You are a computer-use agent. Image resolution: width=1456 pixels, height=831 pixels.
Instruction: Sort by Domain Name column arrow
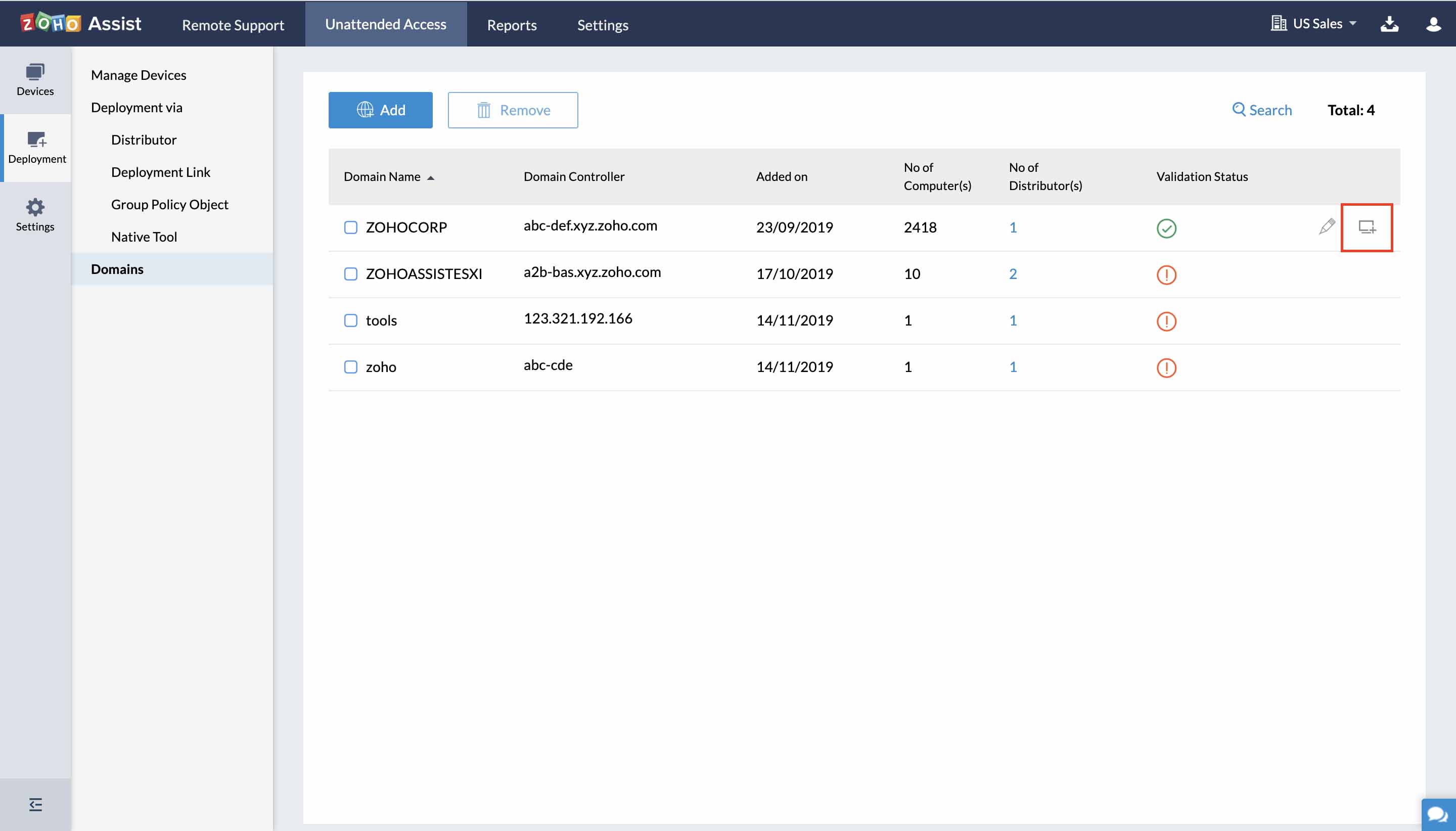coord(430,177)
